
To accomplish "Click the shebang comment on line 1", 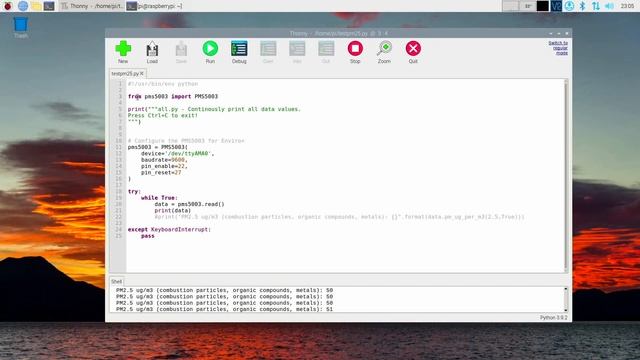I will 163,84.
